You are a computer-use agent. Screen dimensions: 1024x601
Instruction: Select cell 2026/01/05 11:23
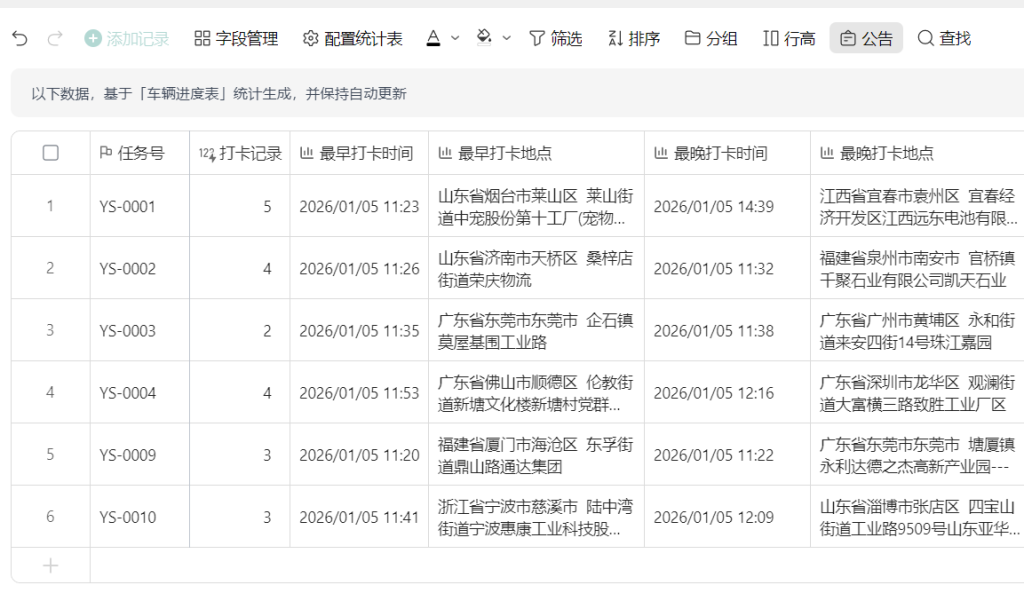(x=359, y=206)
